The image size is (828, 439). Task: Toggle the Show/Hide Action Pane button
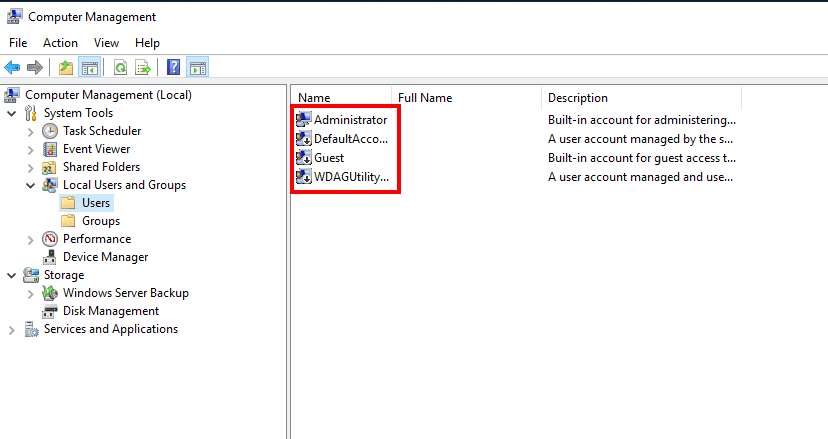tap(197, 68)
